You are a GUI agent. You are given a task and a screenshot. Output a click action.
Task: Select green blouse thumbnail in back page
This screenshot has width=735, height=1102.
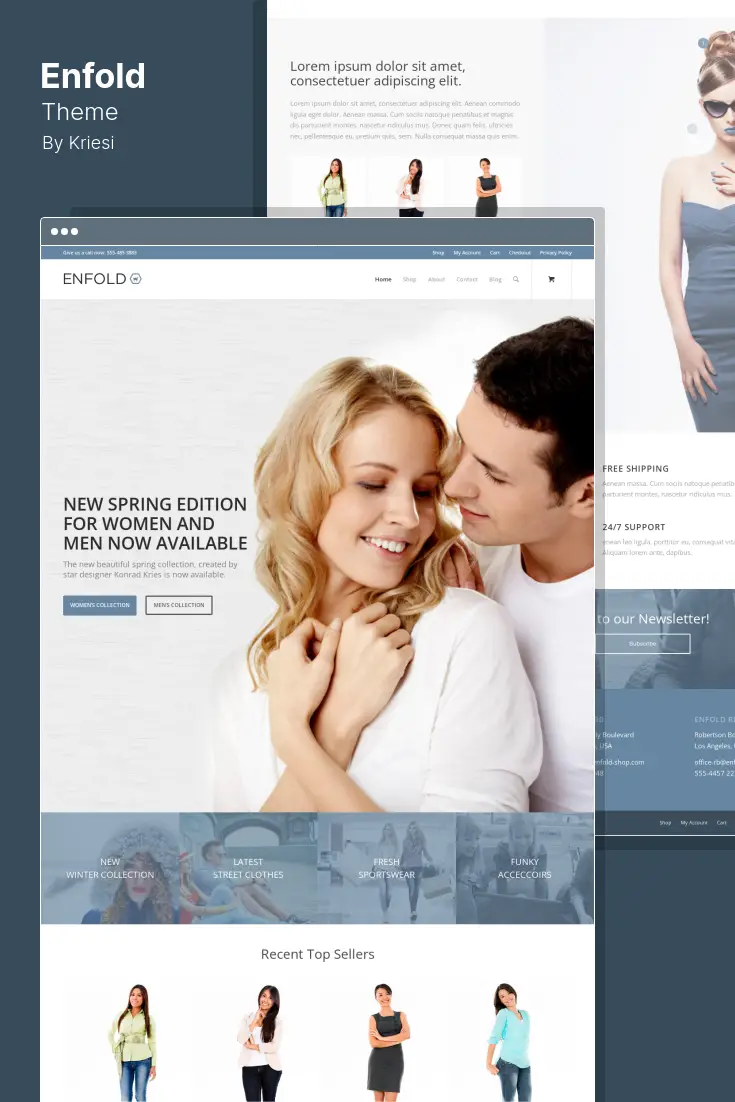click(x=334, y=187)
